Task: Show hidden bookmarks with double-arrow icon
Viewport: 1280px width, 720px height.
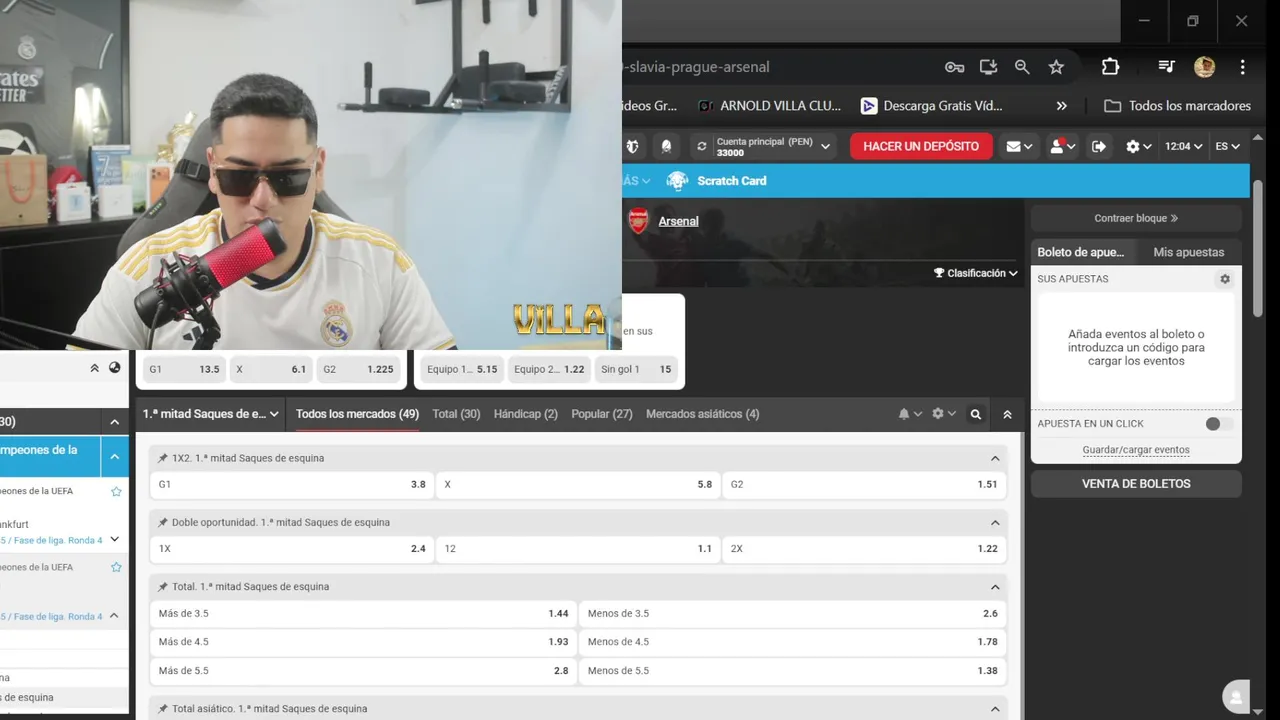Action: click(1062, 106)
